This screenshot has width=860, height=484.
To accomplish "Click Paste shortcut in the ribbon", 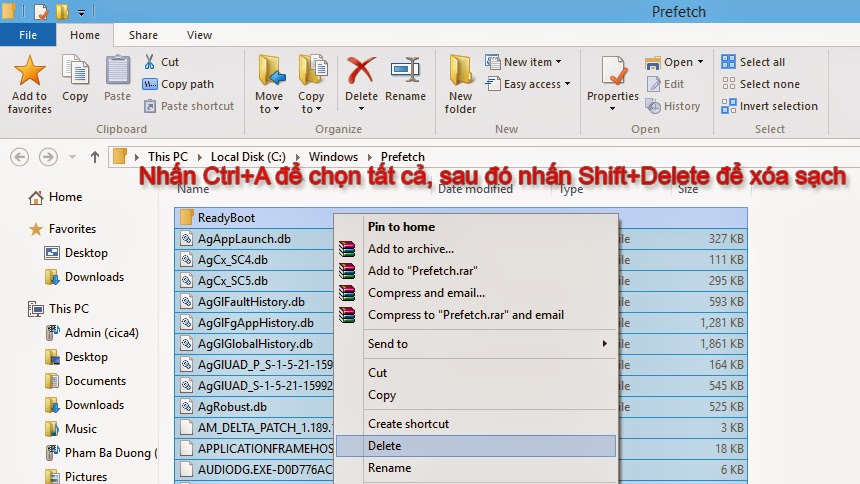I will 189,106.
